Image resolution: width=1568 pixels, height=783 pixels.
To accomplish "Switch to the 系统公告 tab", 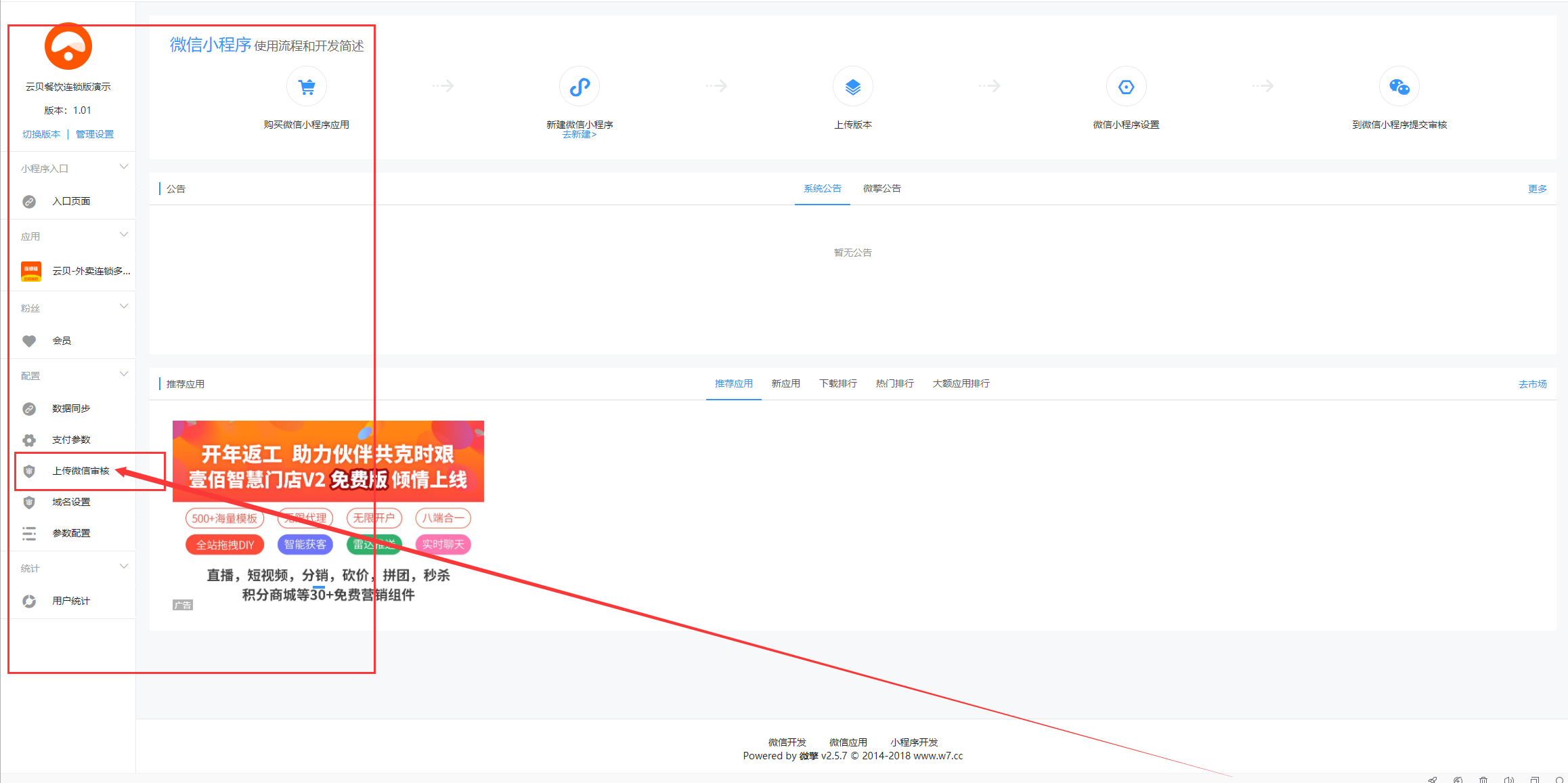I will click(823, 188).
